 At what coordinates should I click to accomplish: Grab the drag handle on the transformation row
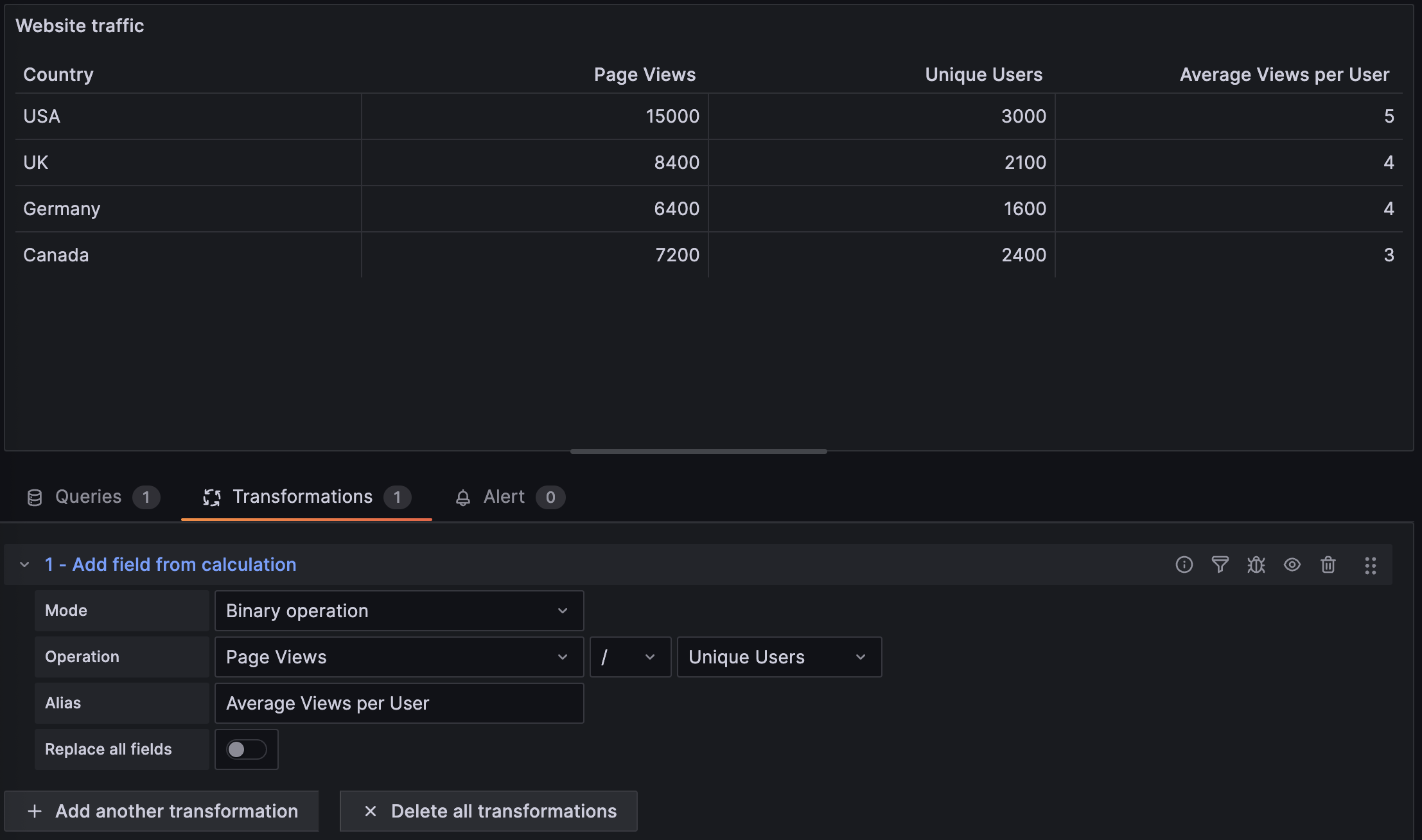[x=1371, y=566]
